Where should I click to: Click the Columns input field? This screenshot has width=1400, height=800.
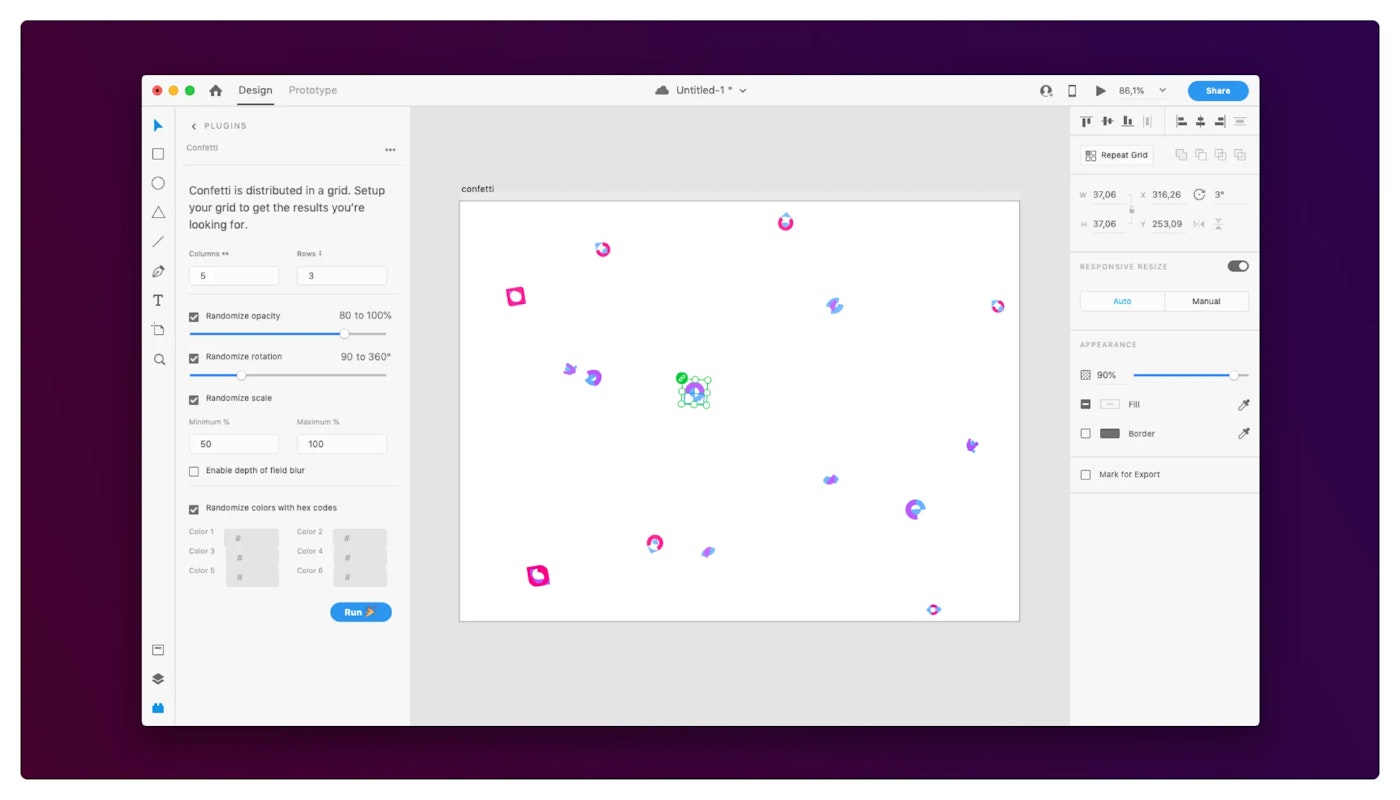[x=234, y=276]
